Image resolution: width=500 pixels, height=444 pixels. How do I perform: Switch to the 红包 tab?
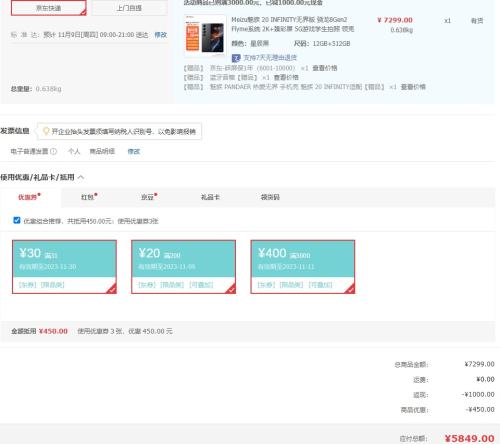89,197
